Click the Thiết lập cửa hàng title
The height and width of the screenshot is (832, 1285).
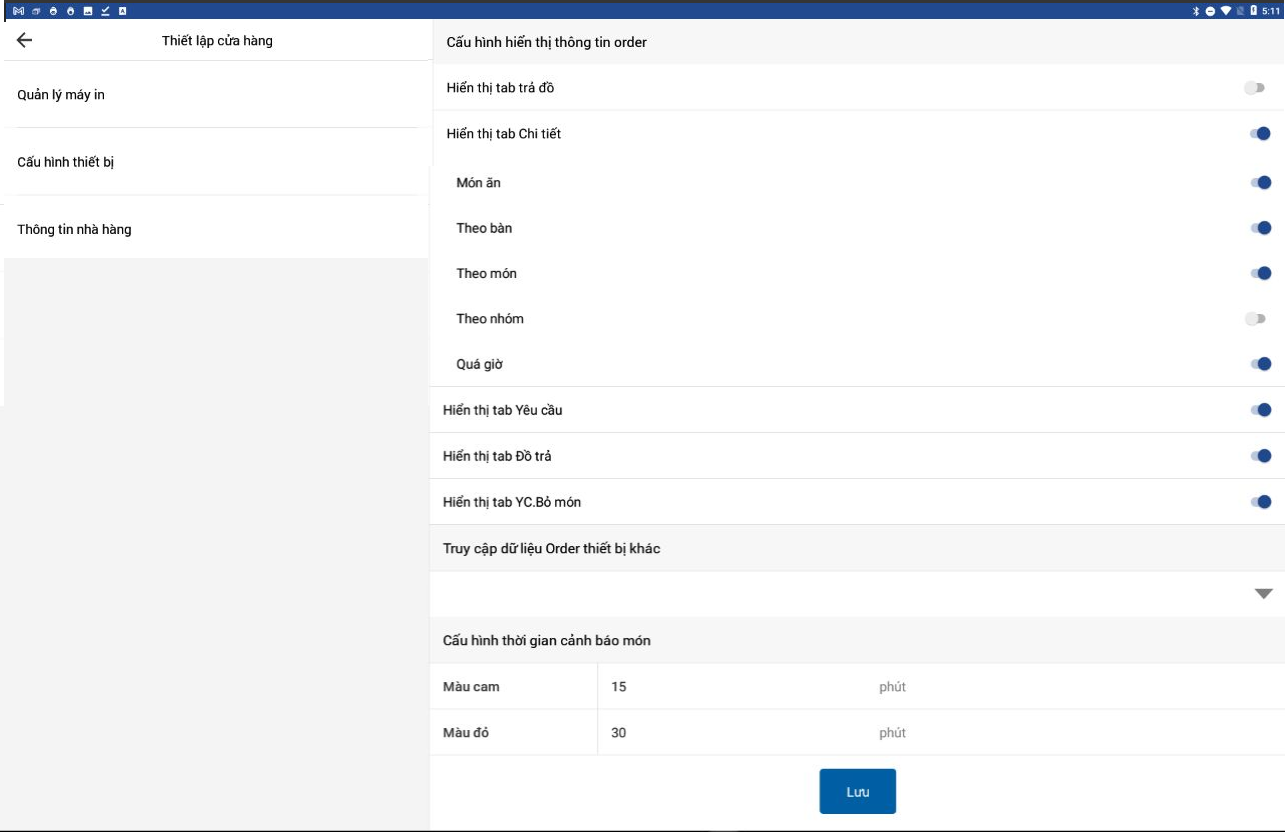[x=217, y=41]
